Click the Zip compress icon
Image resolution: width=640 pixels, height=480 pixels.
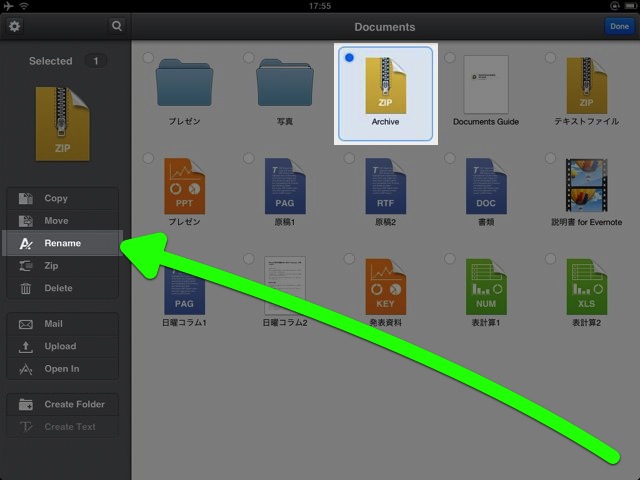pos(25,266)
